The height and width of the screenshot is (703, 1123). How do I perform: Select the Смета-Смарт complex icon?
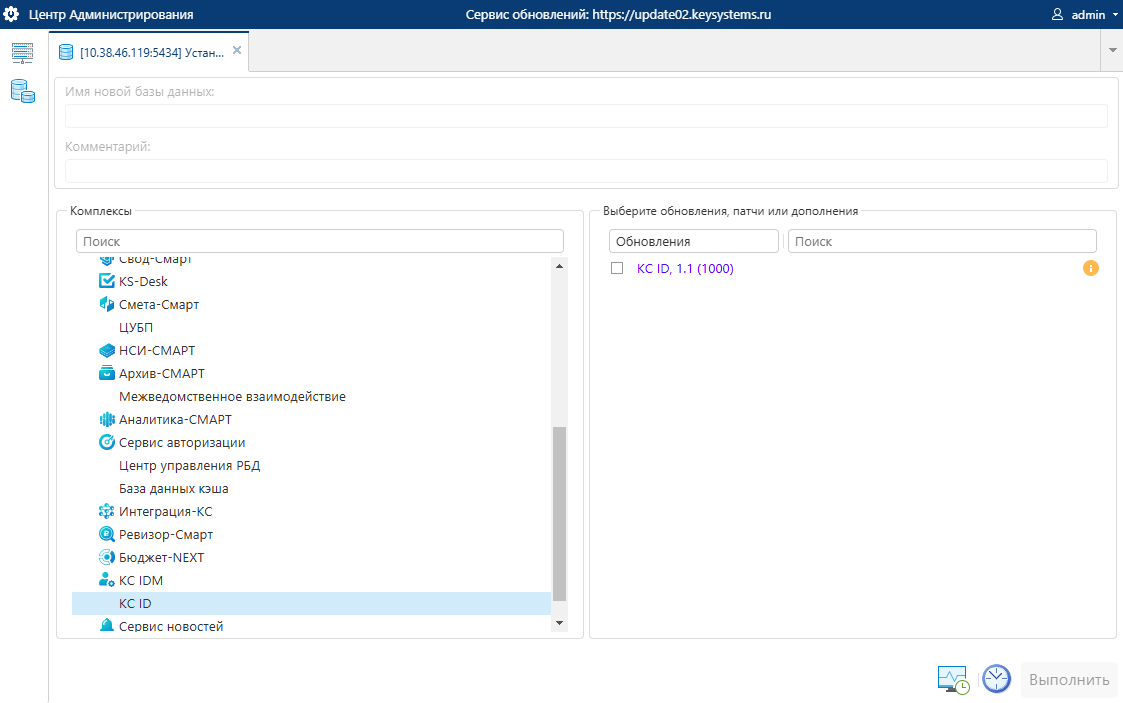pos(107,304)
